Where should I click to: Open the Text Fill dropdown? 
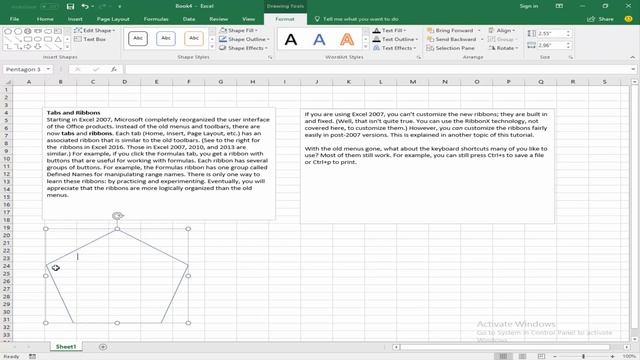coord(389,31)
